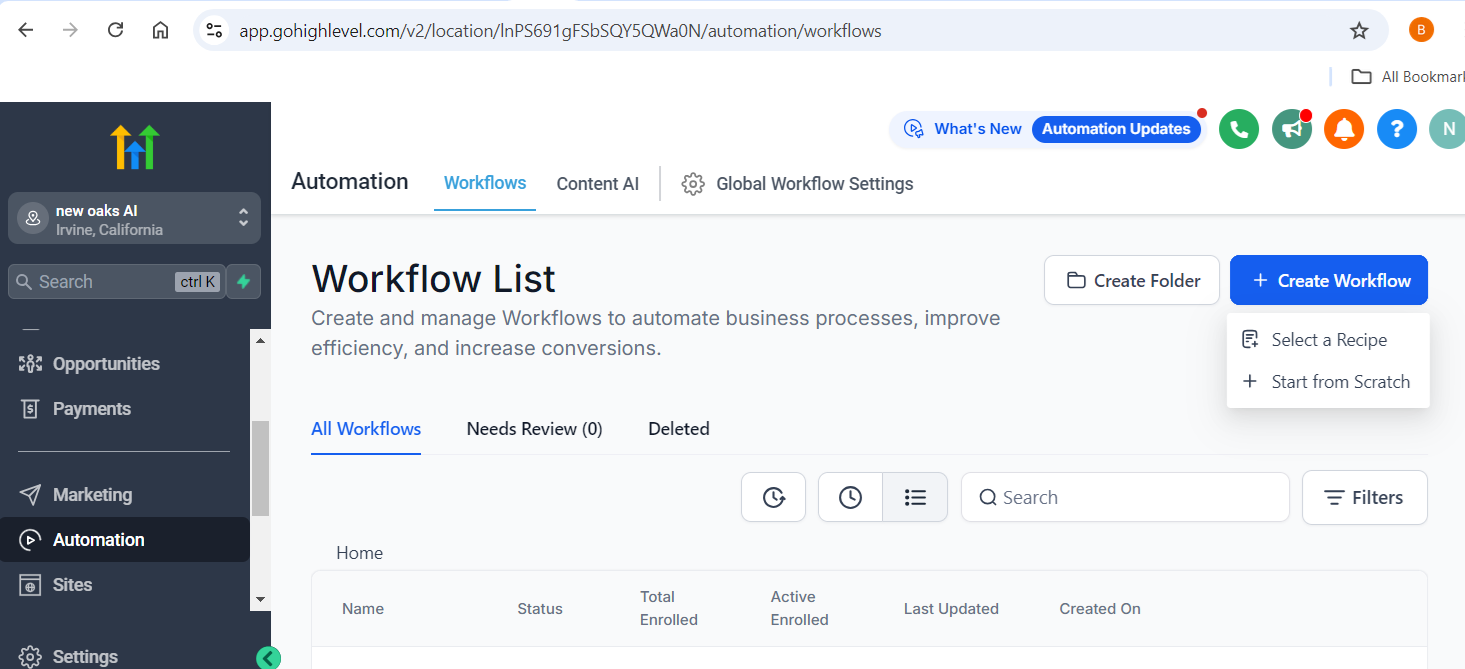Click the blue help question mark icon

click(x=1396, y=129)
